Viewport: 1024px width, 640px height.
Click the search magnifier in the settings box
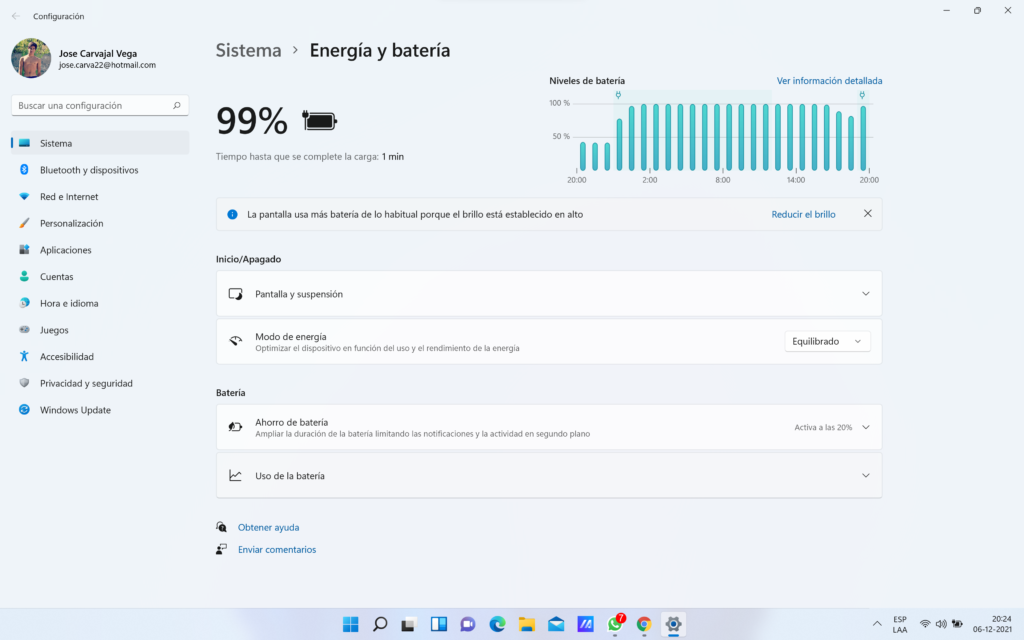tap(177, 105)
